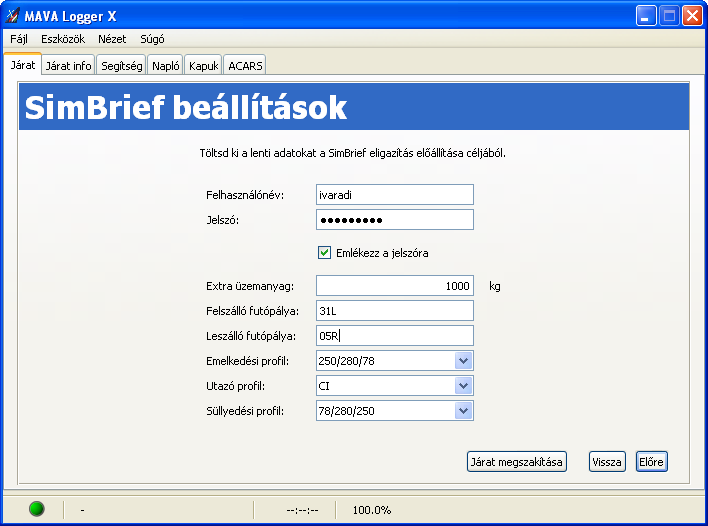Toggle the Emlékezz a jelszóra checkbox
The image size is (708, 526).
324,252
